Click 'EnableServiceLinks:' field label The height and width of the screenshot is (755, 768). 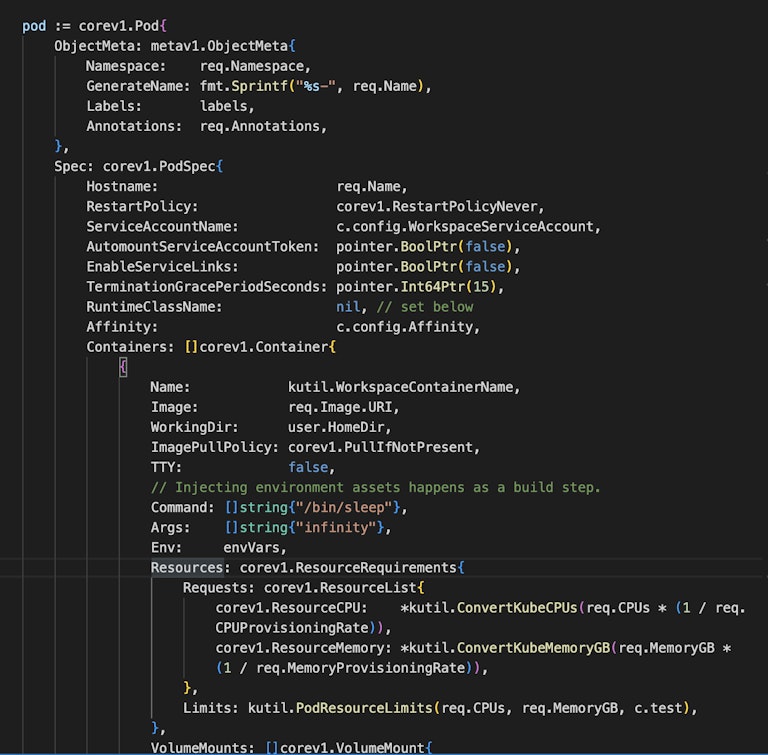[162, 267]
